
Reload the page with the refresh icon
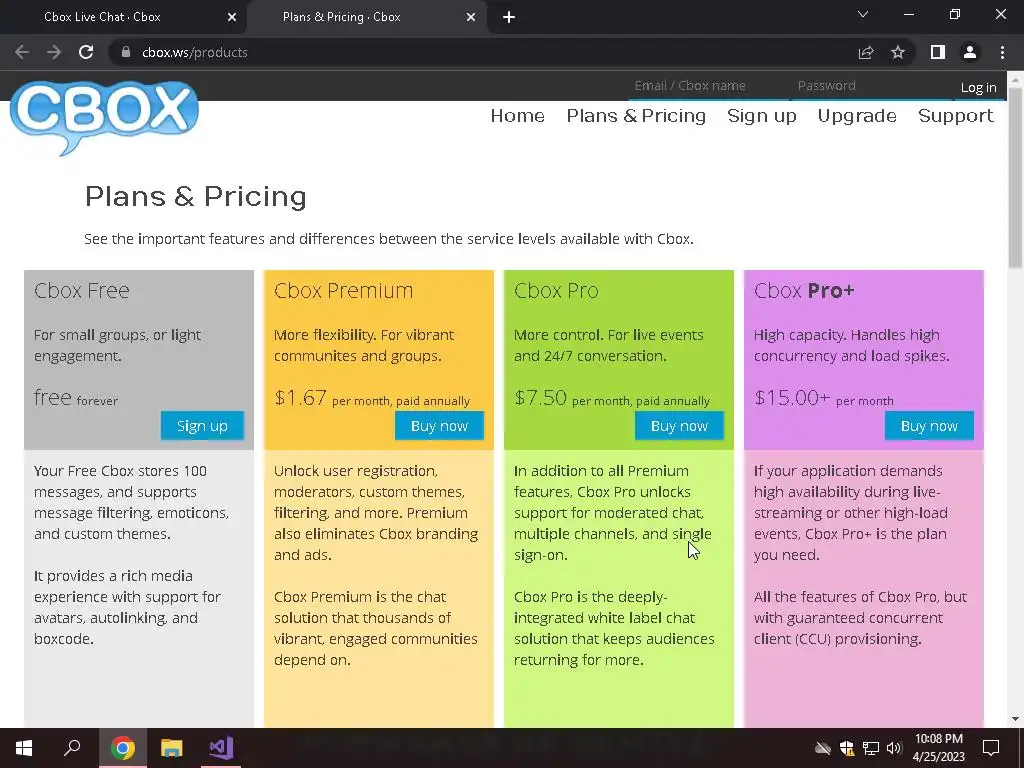click(x=86, y=52)
